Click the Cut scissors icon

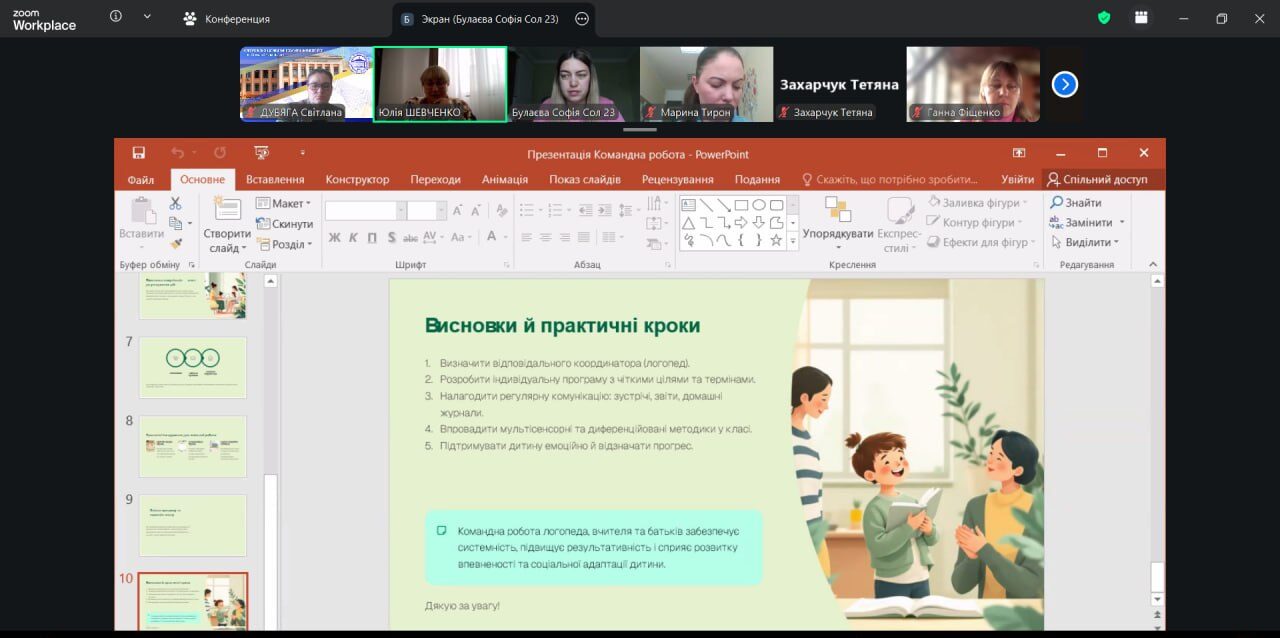176,203
